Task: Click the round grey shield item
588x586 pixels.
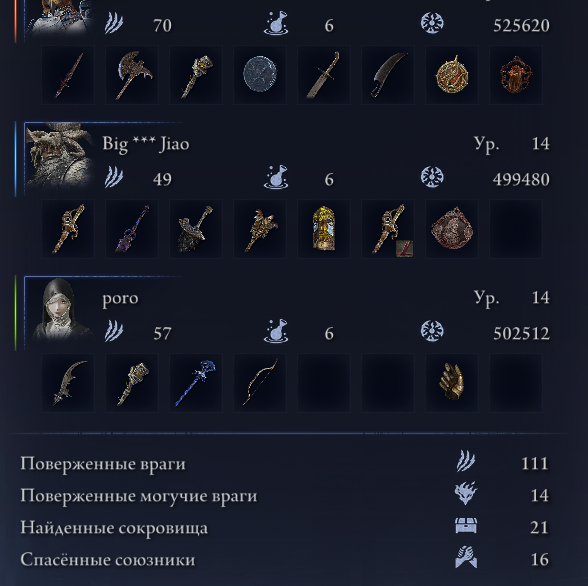Action: (x=260, y=75)
